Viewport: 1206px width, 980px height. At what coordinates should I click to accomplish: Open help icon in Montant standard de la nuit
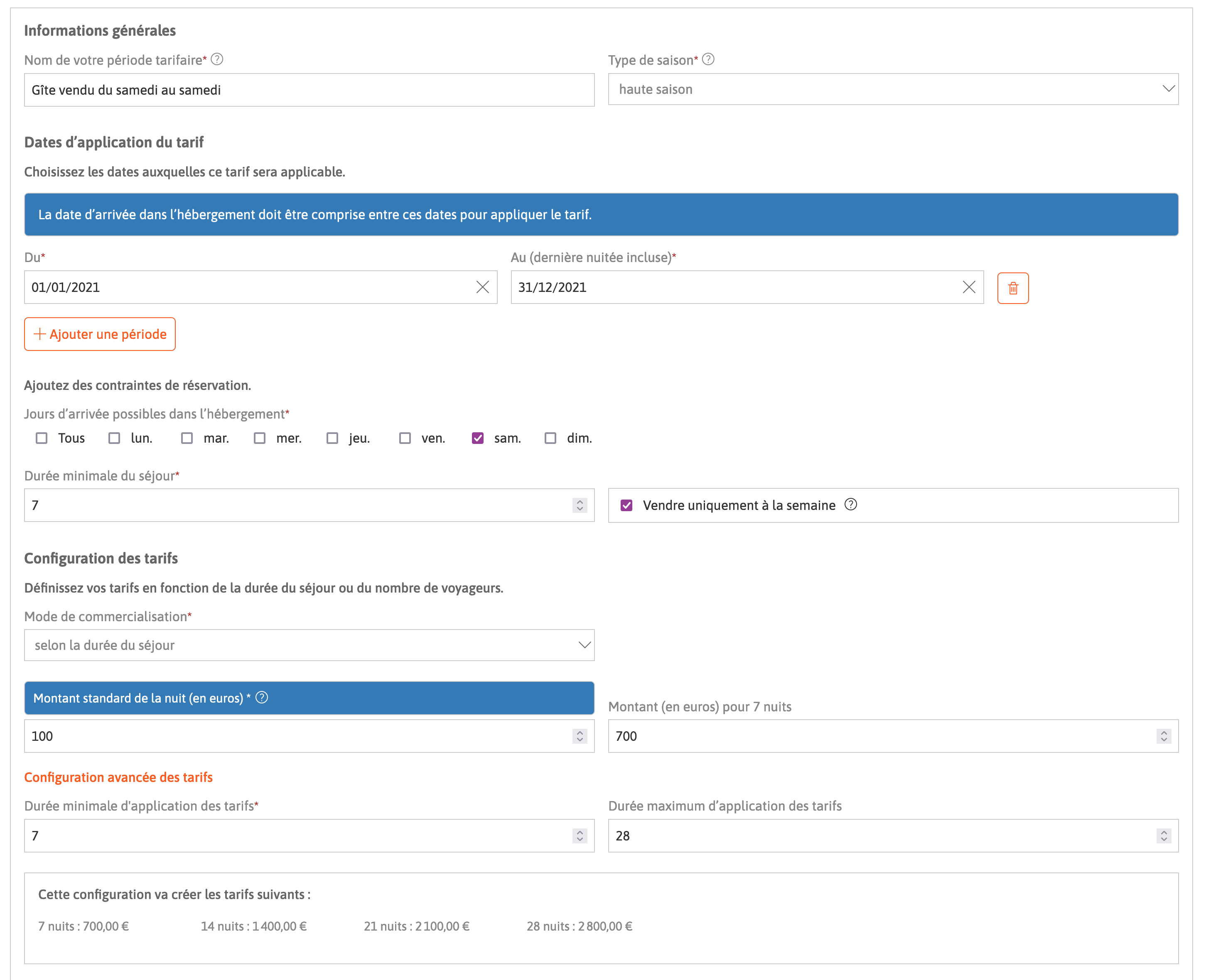click(262, 698)
